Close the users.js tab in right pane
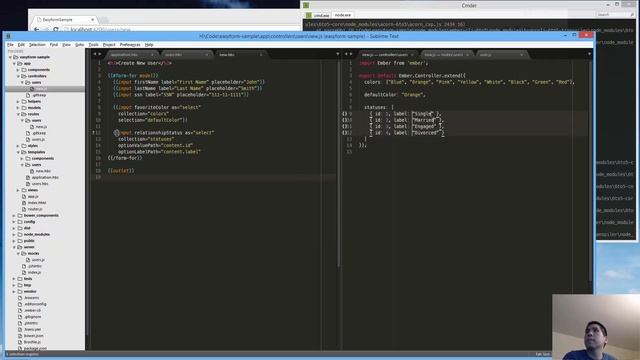The height and width of the screenshot is (360, 640). pos(522,55)
